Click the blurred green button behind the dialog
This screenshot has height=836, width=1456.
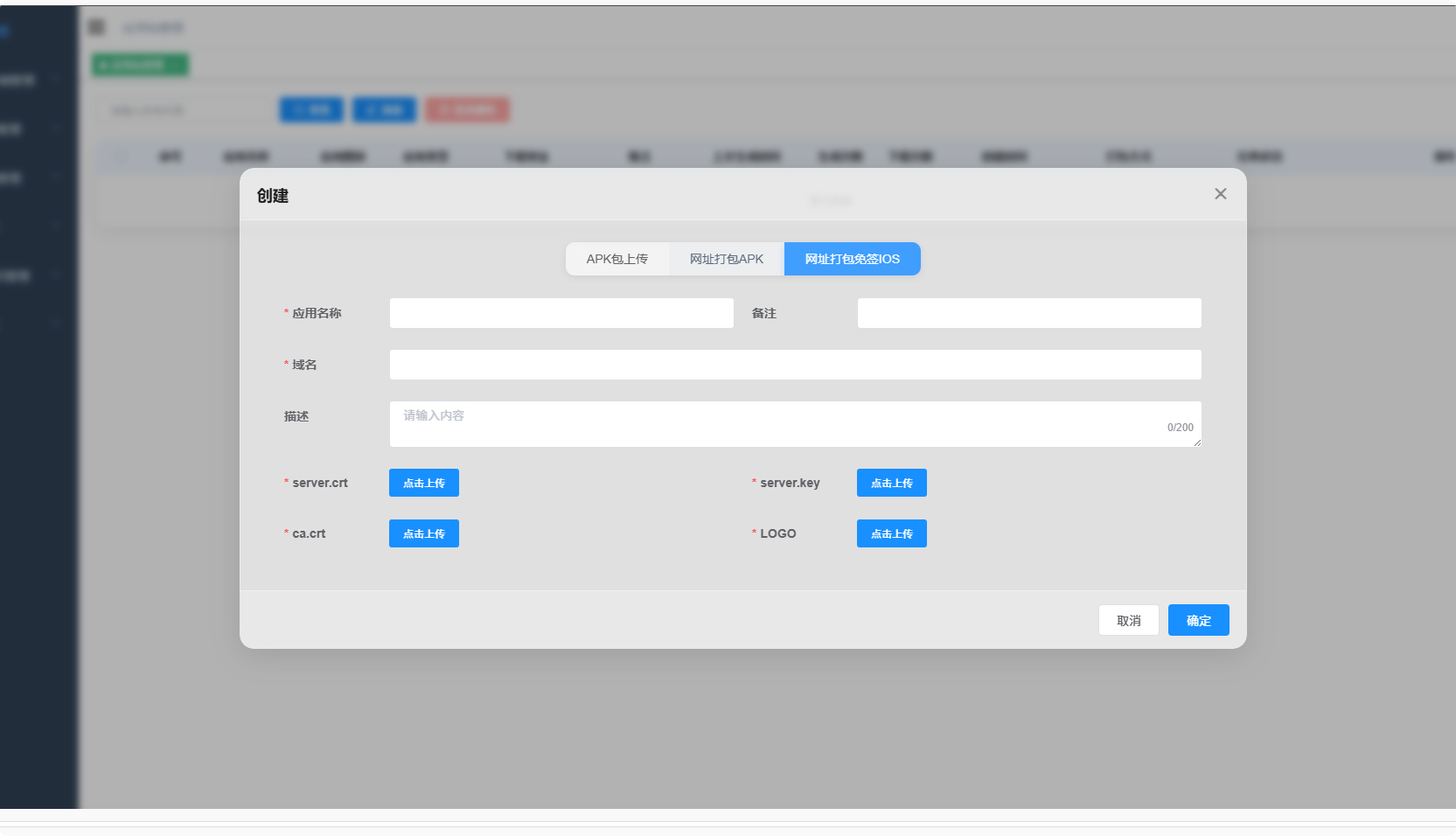coord(140,65)
